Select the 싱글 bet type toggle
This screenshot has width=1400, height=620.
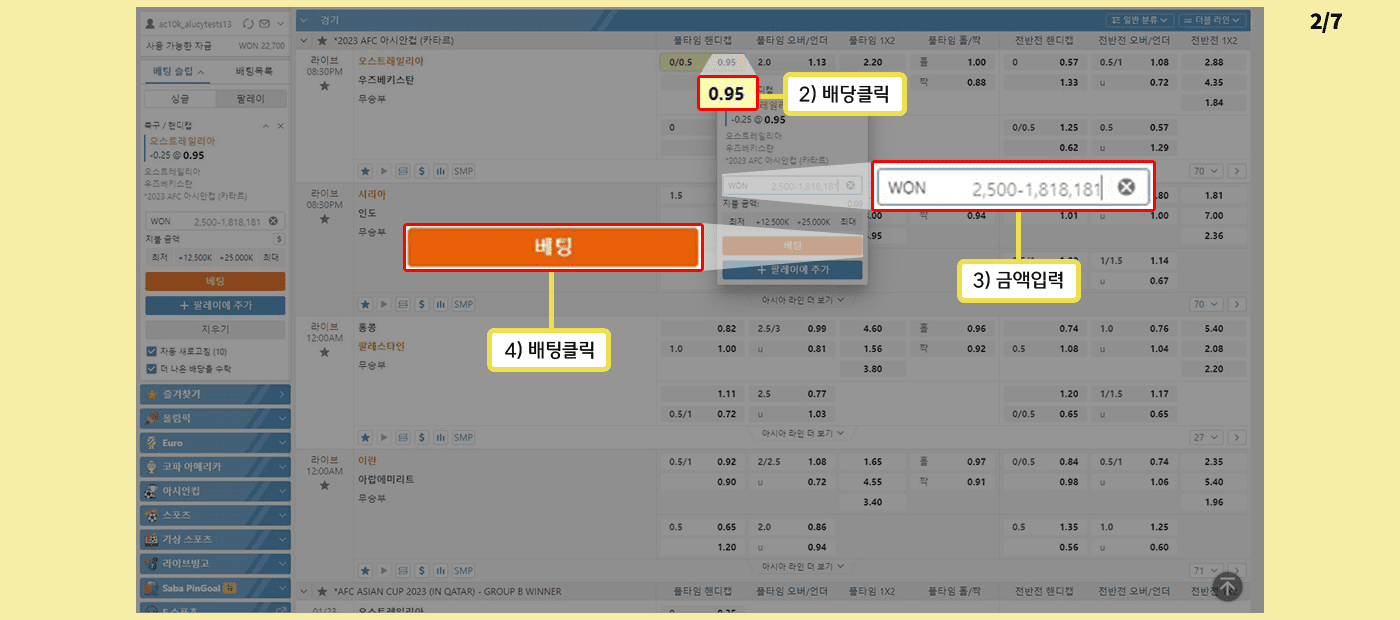tap(179, 99)
